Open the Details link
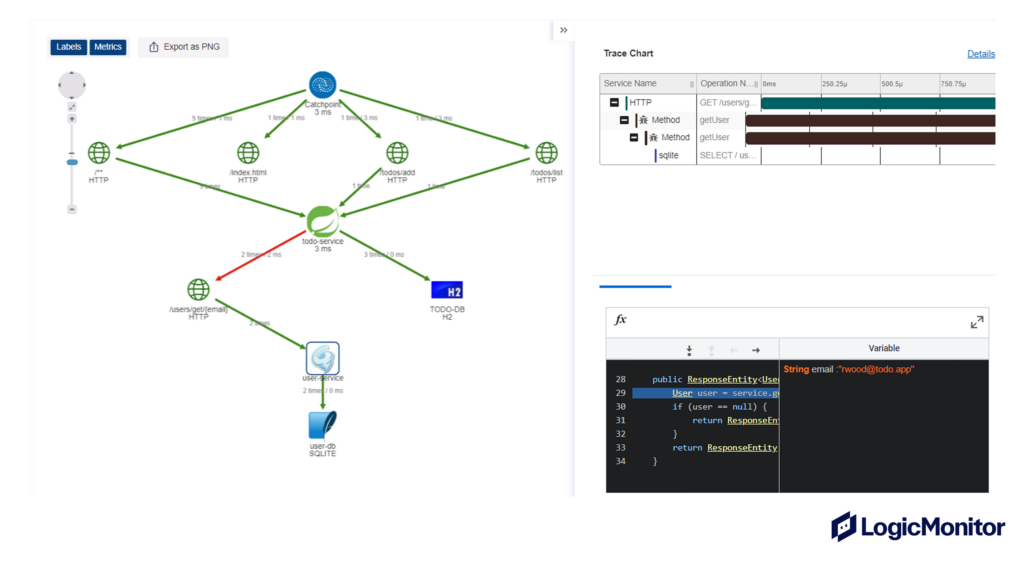The height and width of the screenshot is (561, 1024). (980, 54)
